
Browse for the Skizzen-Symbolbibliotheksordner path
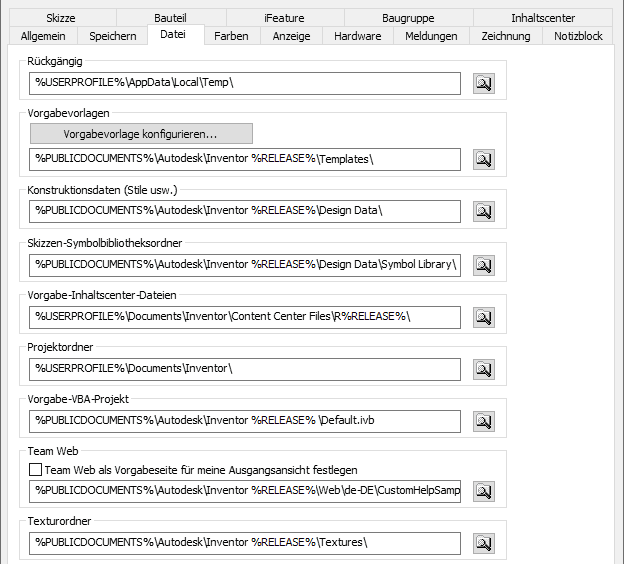coord(484,265)
